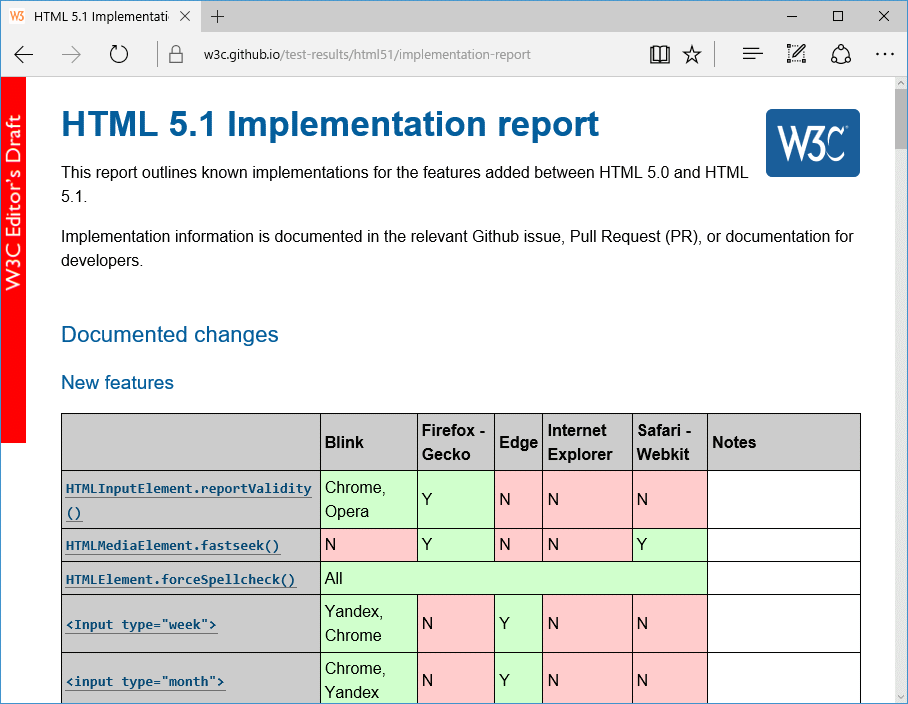This screenshot has width=908, height=704.
Task: View site information via the lock icon
Action: click(x=175, y=54)
